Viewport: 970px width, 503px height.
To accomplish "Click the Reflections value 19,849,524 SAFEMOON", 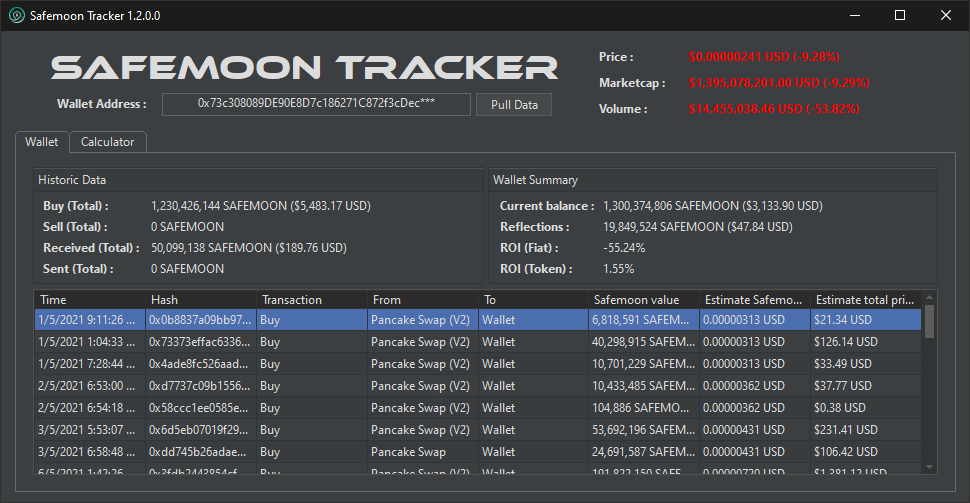I will coord(698,227).
